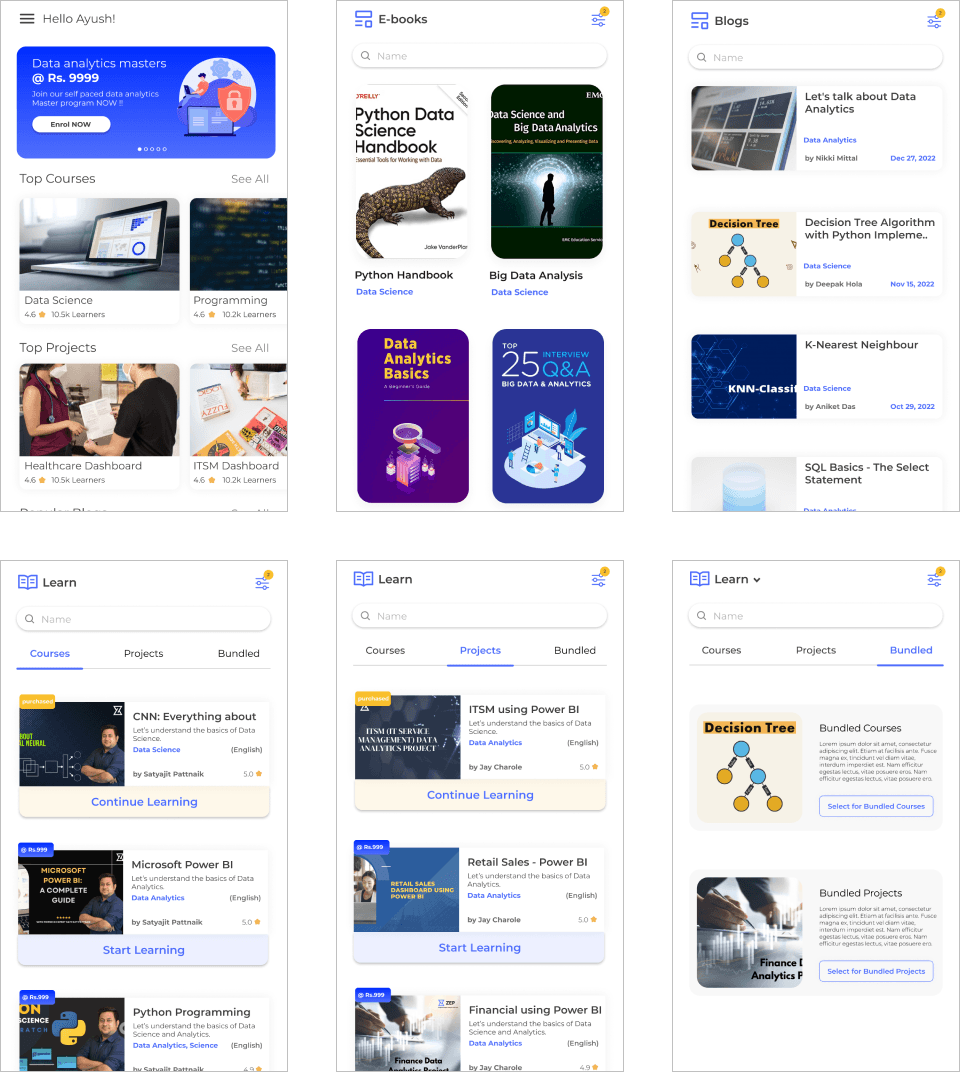Click Start Learning under Retail Sales - Power BI

click(x=479, y=948)
